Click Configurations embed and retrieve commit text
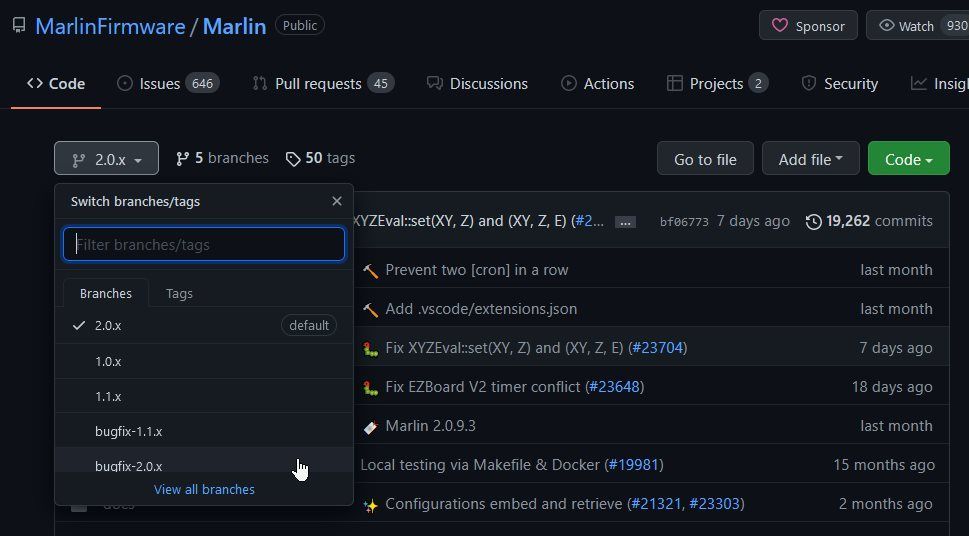Image resolution: width=969 pixels, height=536 pixels. [504, 504]
